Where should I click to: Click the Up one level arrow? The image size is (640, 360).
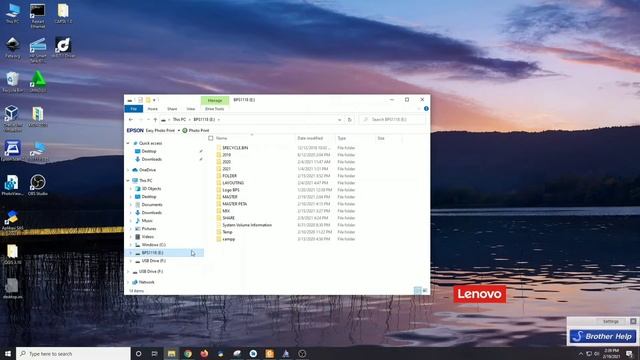pyautogui.click(x=155, y=120)
